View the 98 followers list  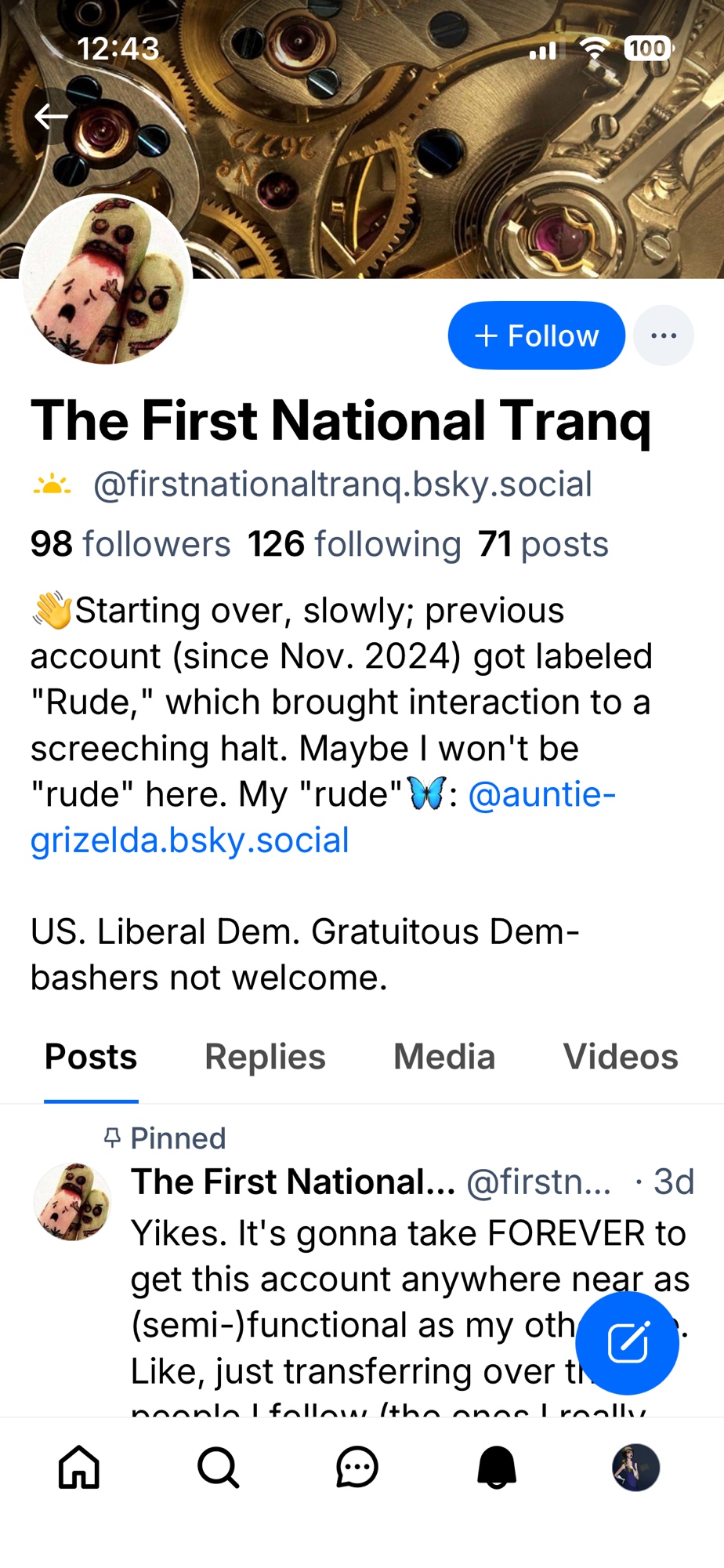coord(130,544)
